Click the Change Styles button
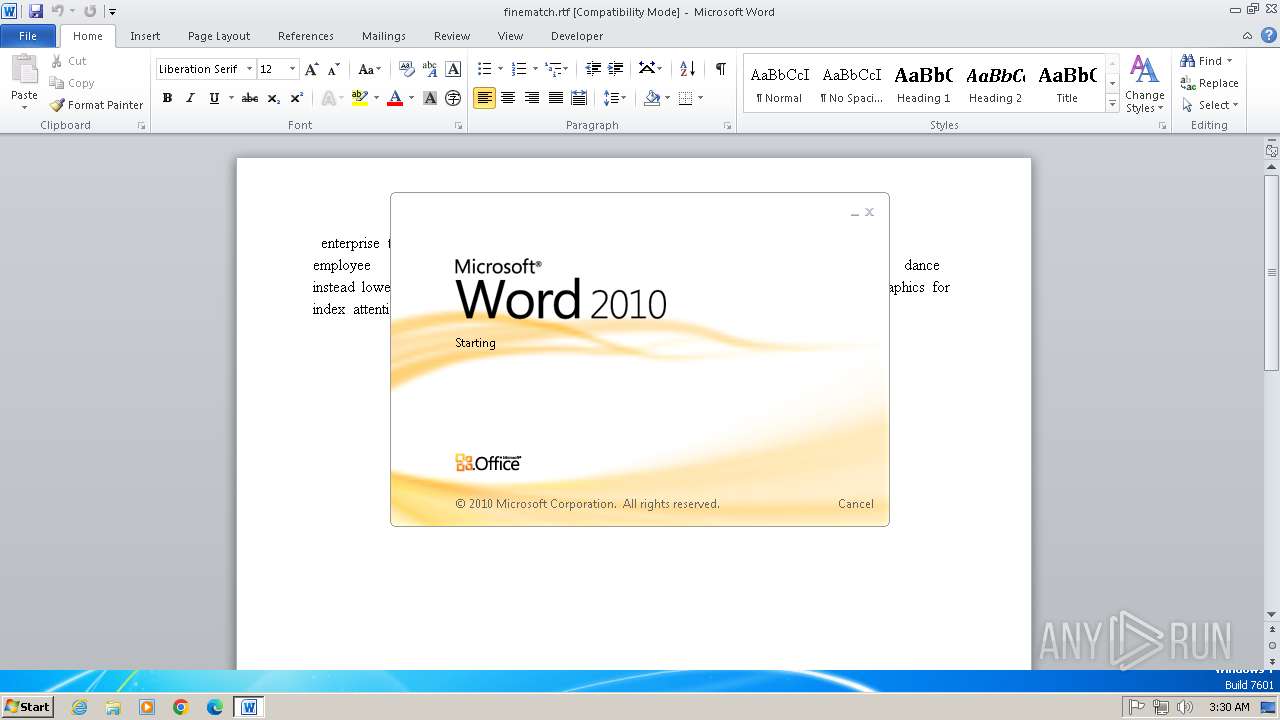Screen dimensions: 1280x720 pyautogui.click(x=1144, y=85)
